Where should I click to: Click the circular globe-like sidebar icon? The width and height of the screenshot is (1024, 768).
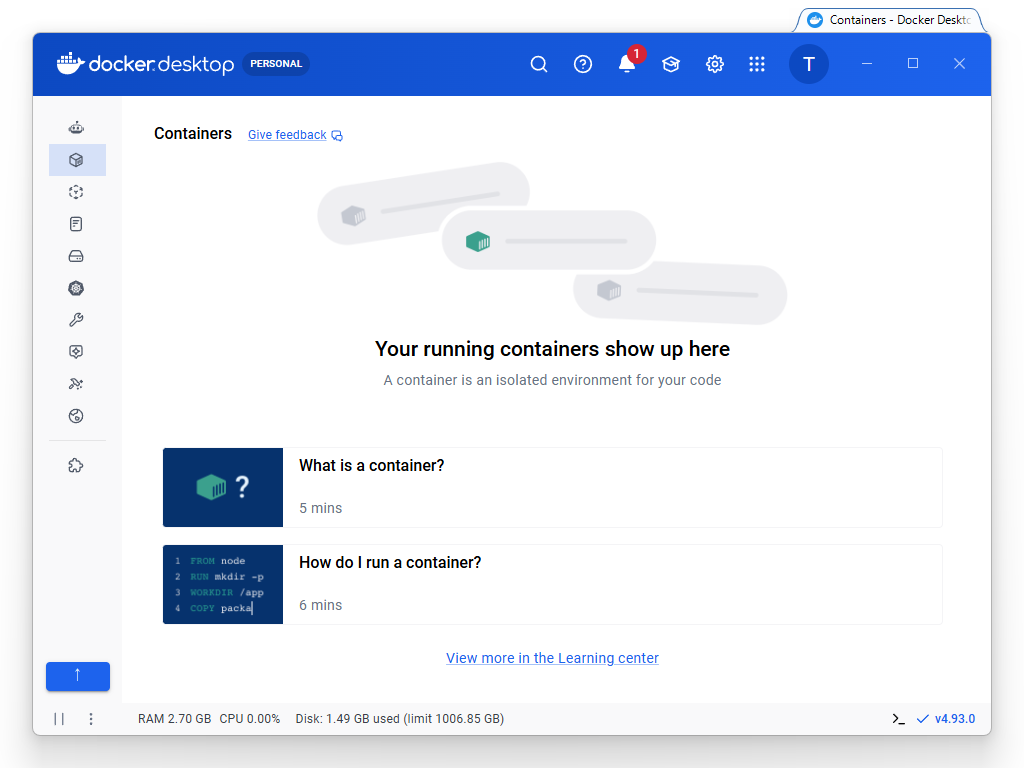coord(76,416)
